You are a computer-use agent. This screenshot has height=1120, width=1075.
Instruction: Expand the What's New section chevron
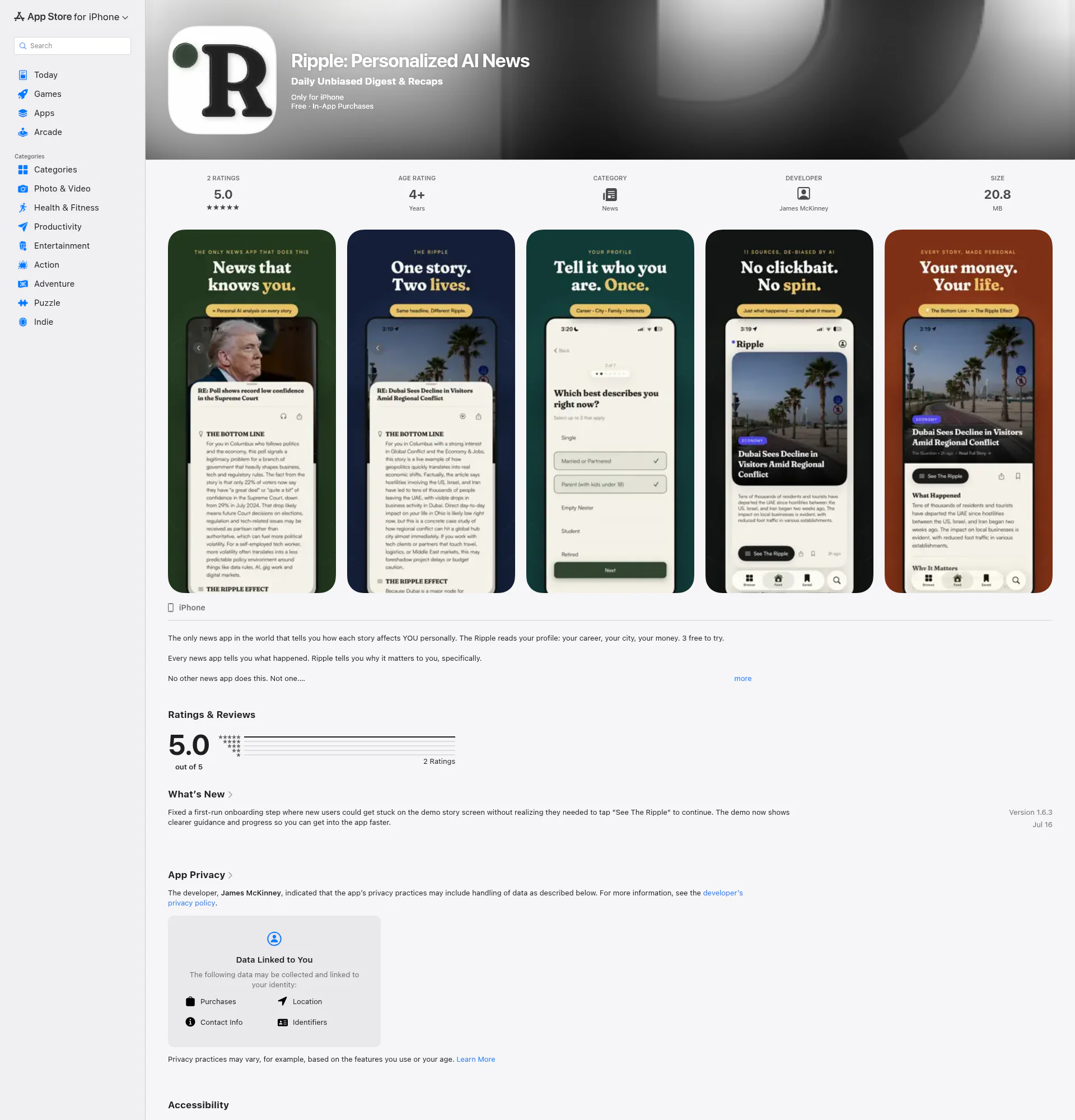tap(230, 795)
